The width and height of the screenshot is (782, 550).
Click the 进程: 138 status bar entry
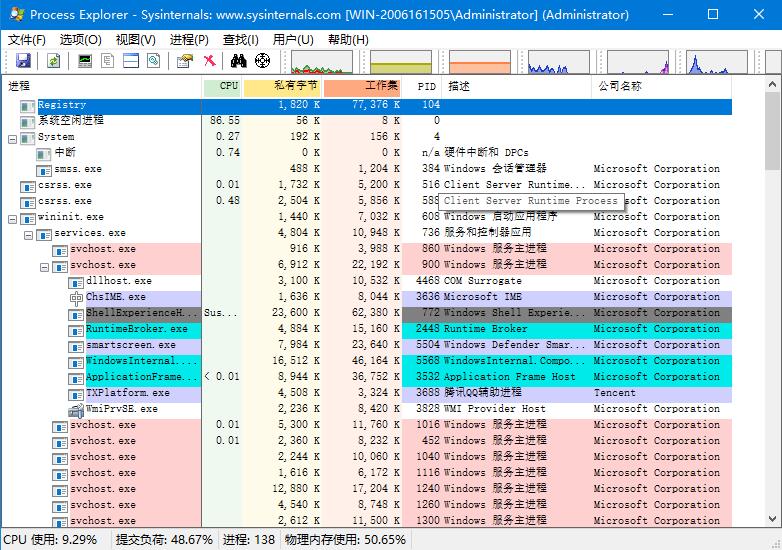(x=249, y=540)
